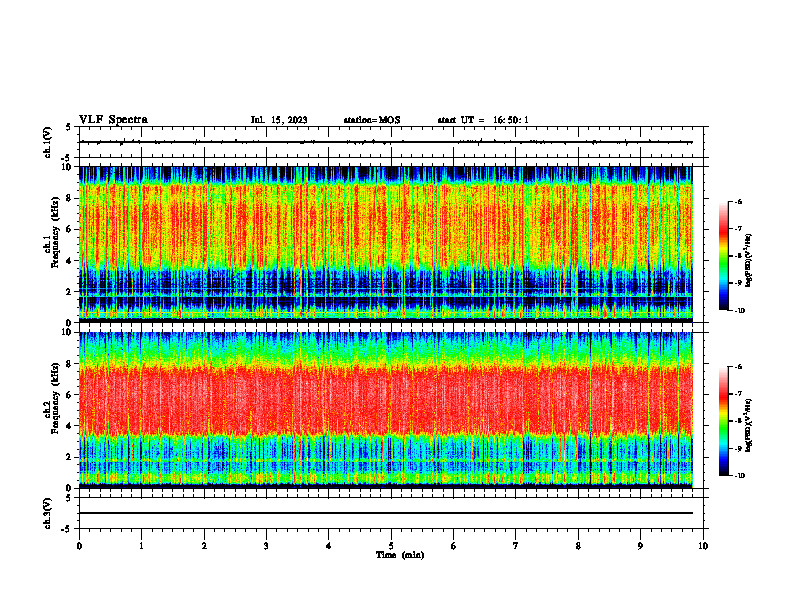The height and width of the screenshot is (612, 792).
Task: Click the "ch.3(V)" axis label
Action: pyautogui.click(x=48, y=513)
